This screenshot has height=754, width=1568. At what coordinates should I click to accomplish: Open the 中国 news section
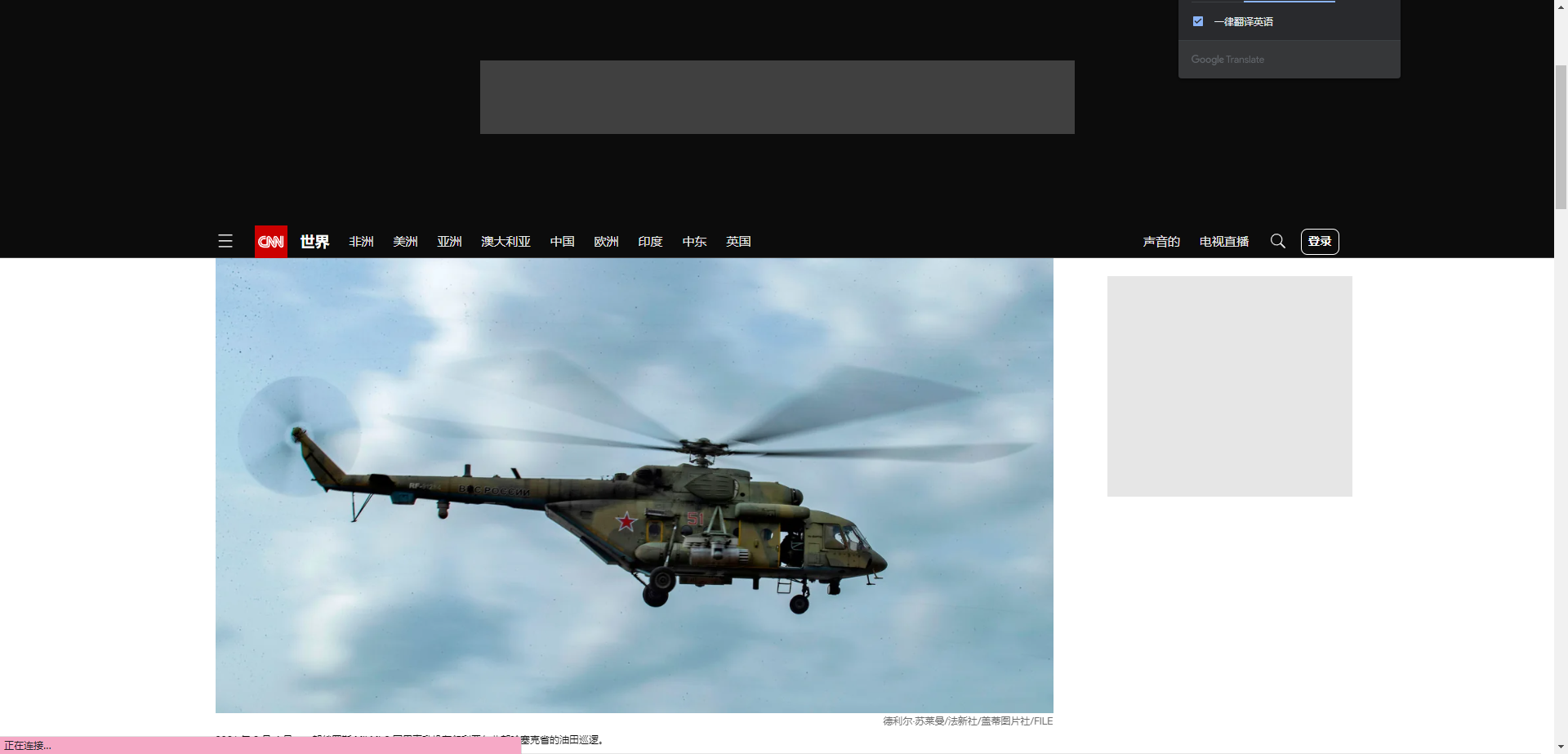pyautogui.click(x=561, y=241)
